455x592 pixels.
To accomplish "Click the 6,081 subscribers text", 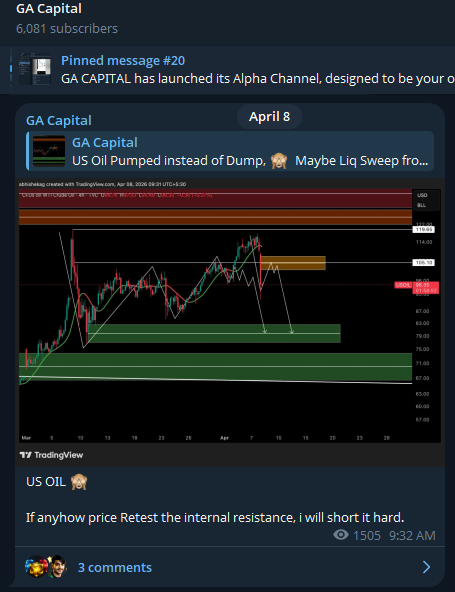I will pyautogui.click(x=67, y=29).
